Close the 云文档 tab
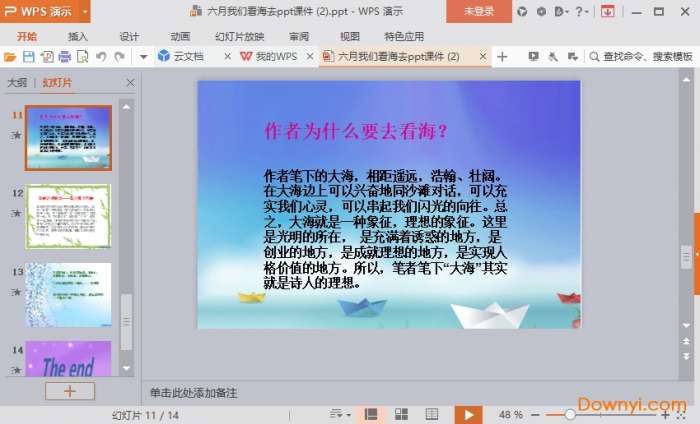700x424 pixels. coord(227,57)
